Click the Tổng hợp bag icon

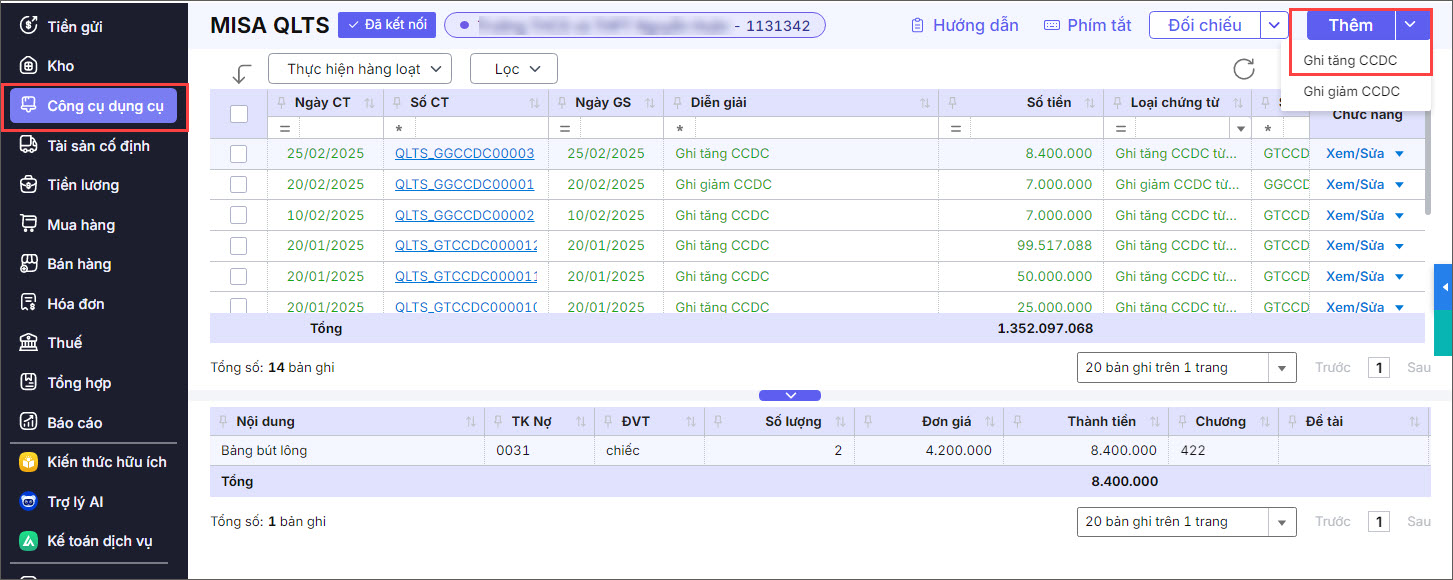click(x=29, y=382)
